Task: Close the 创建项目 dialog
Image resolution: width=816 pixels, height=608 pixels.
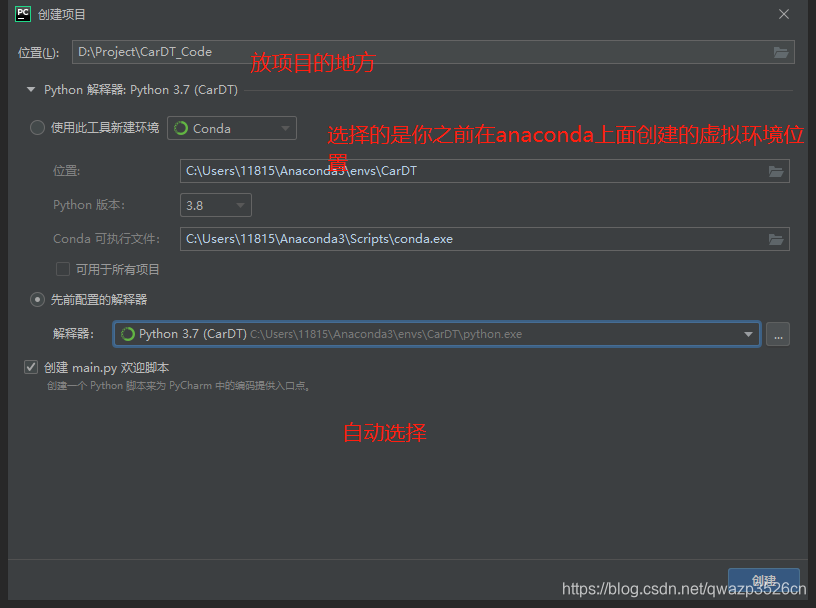Action: [784, 14]
